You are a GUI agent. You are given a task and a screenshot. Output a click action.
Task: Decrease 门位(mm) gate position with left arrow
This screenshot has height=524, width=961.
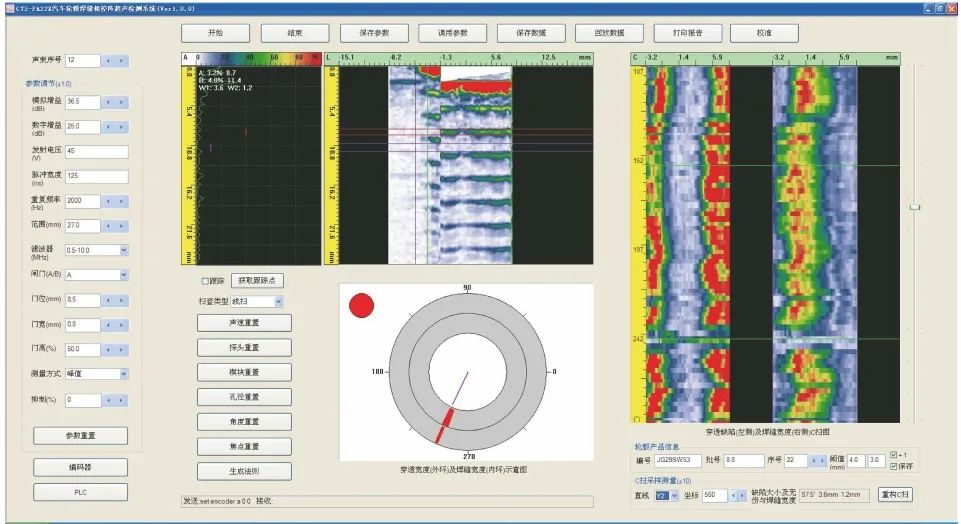point(108,300)
